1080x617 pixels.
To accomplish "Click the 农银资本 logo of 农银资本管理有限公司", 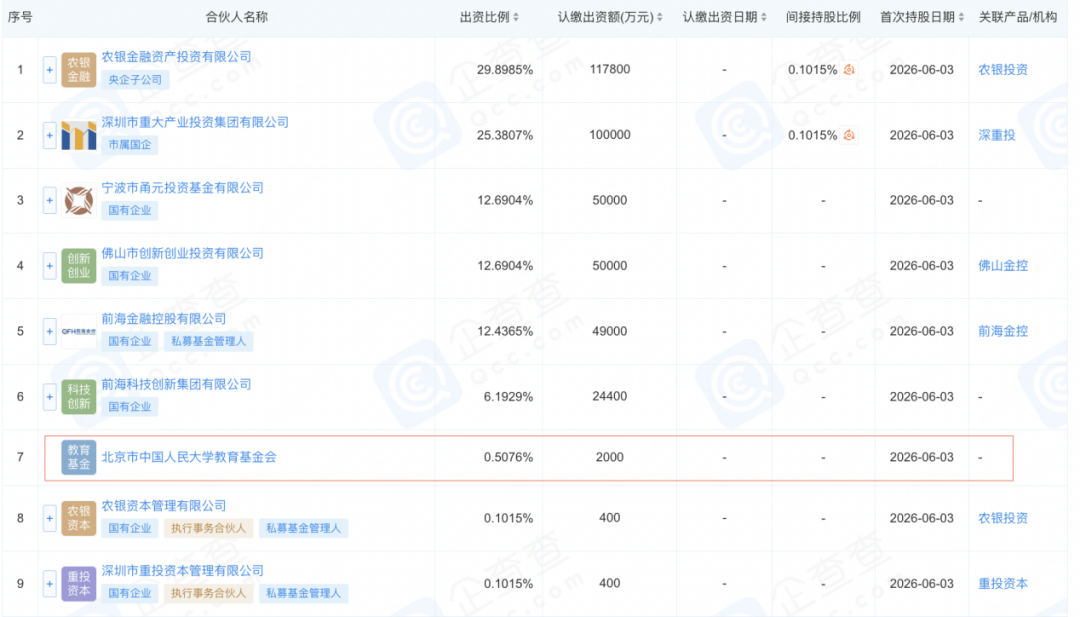I will pos(79,518).
